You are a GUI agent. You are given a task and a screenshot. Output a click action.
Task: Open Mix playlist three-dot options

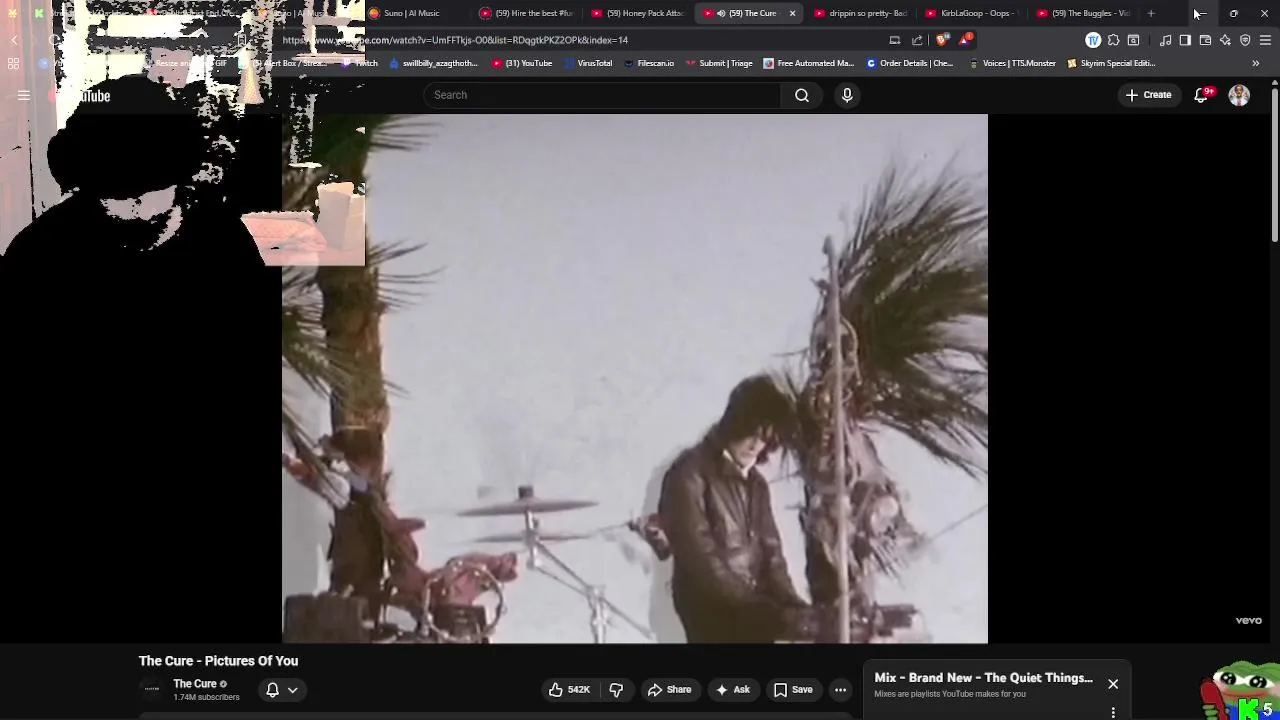(1113, 713)
